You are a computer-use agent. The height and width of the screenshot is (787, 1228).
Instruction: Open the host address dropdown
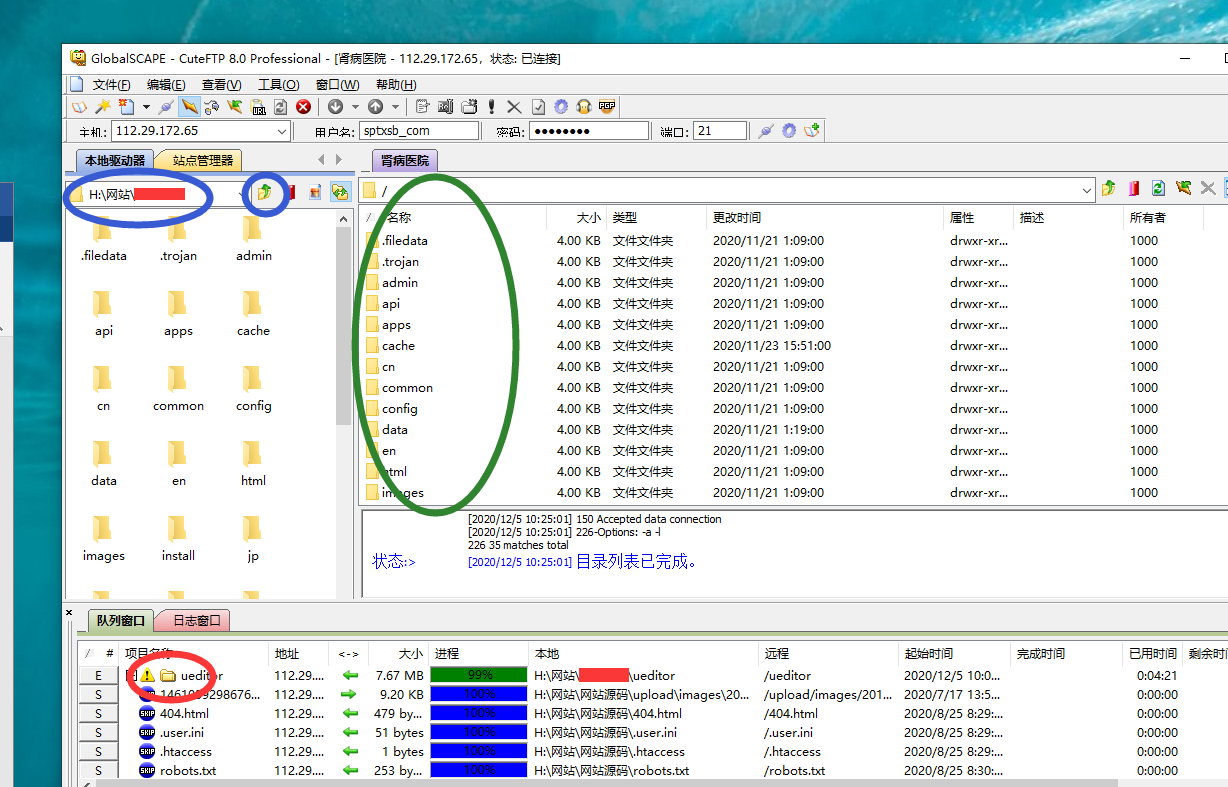pyautogui.click(x=281, y=131)
